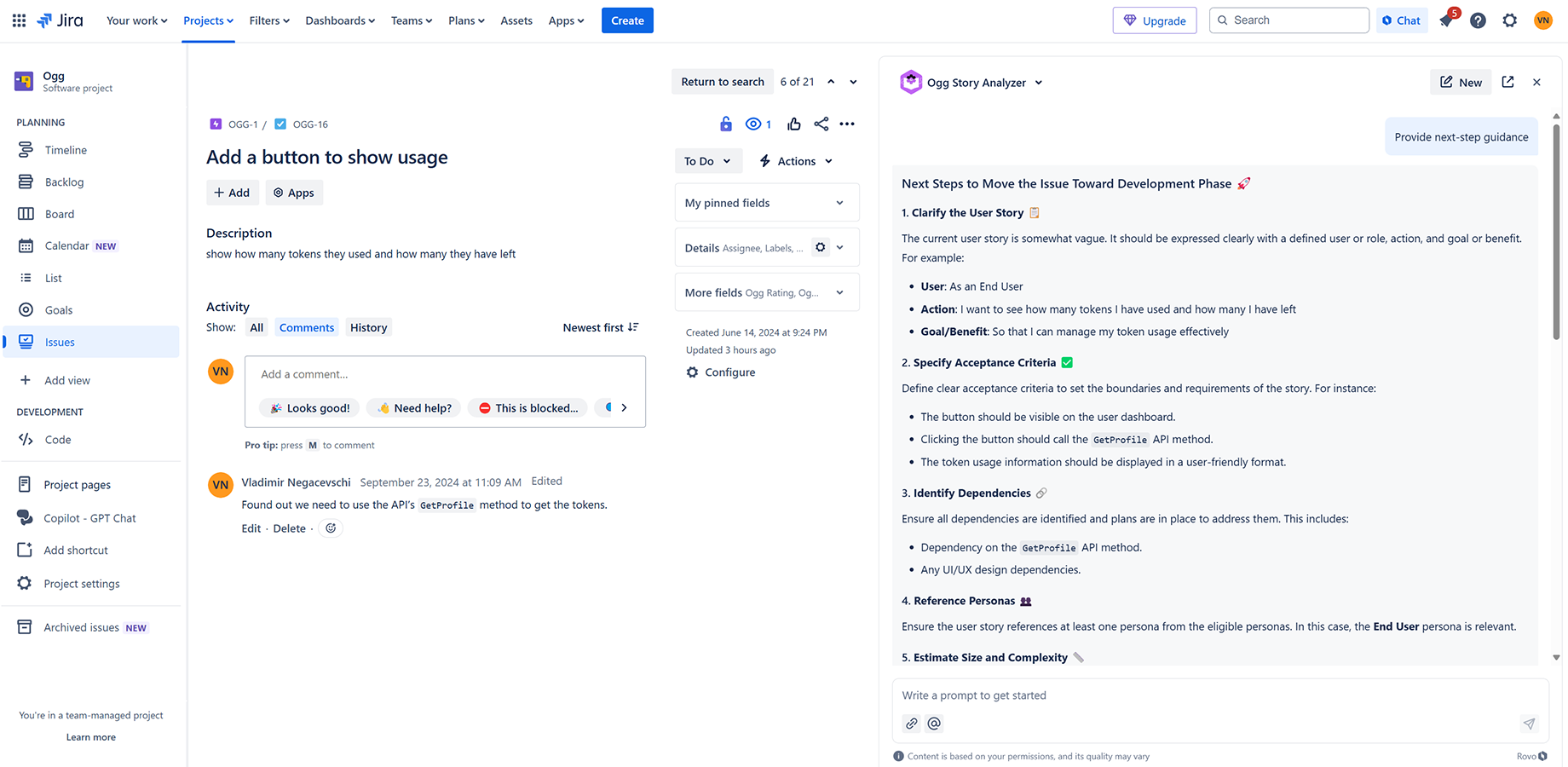Expand the My pinned fields section
Image resolution: width=1568 pixels, height=767 pixels.
click(767, 203)
